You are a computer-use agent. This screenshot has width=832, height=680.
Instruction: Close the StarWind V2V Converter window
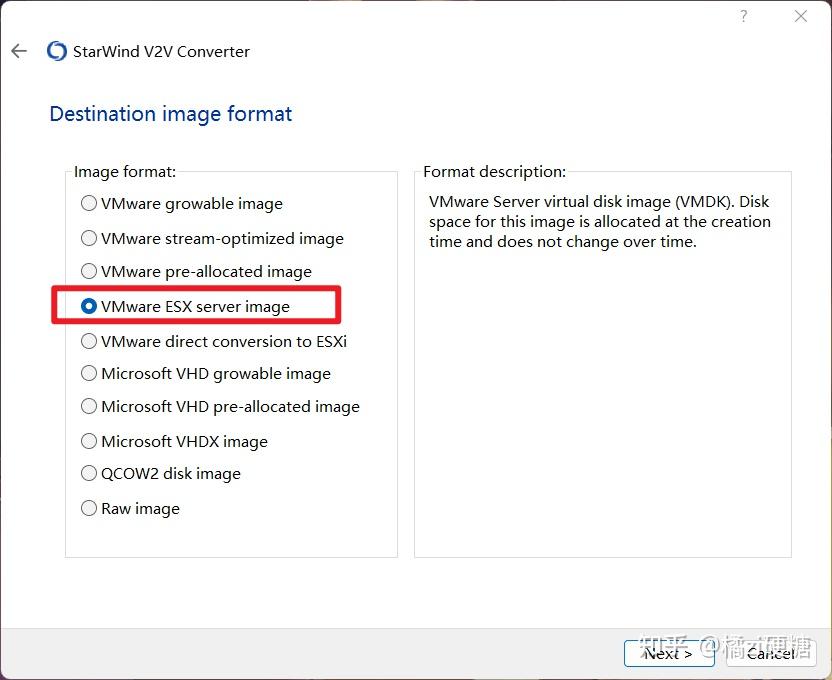tap(799, 16)
